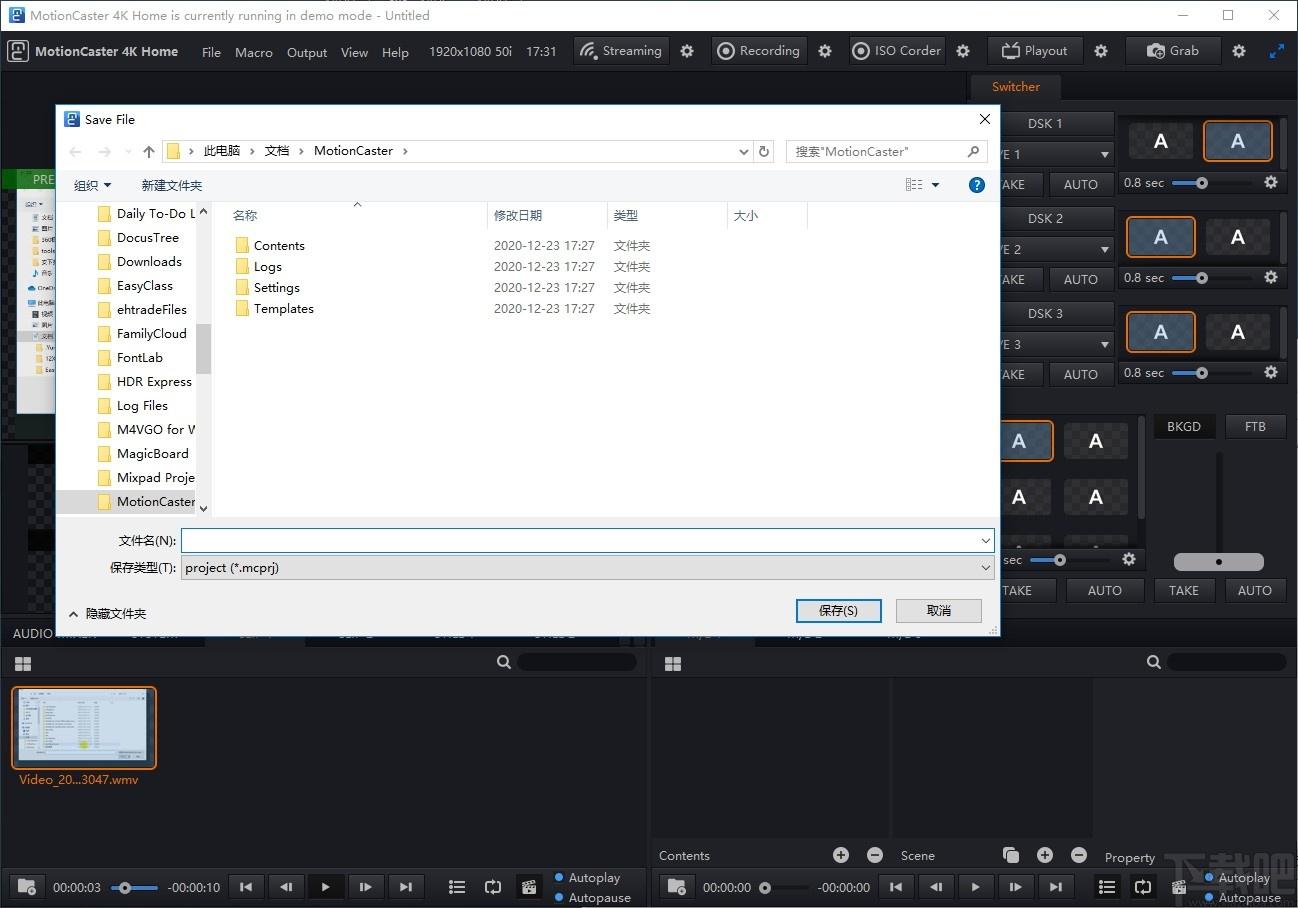Toggle Autopause for the 00:00:03 clip player

[559, 897]
